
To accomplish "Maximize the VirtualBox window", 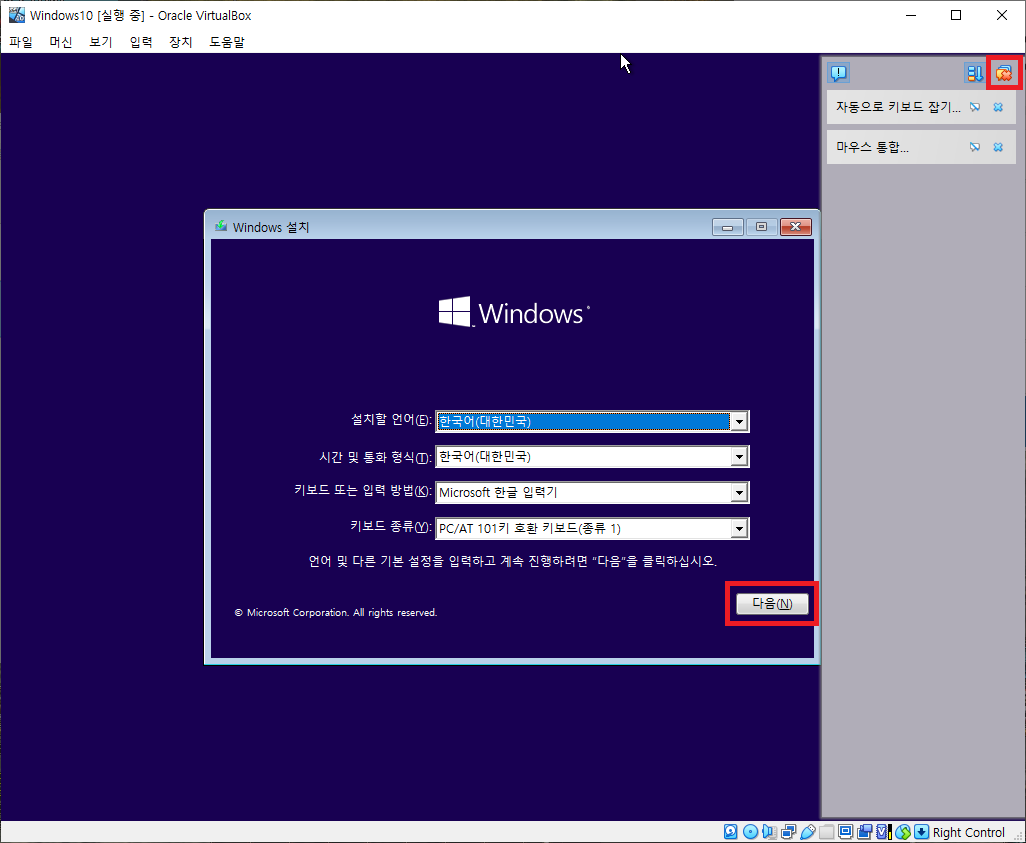I will coord(956,15).
